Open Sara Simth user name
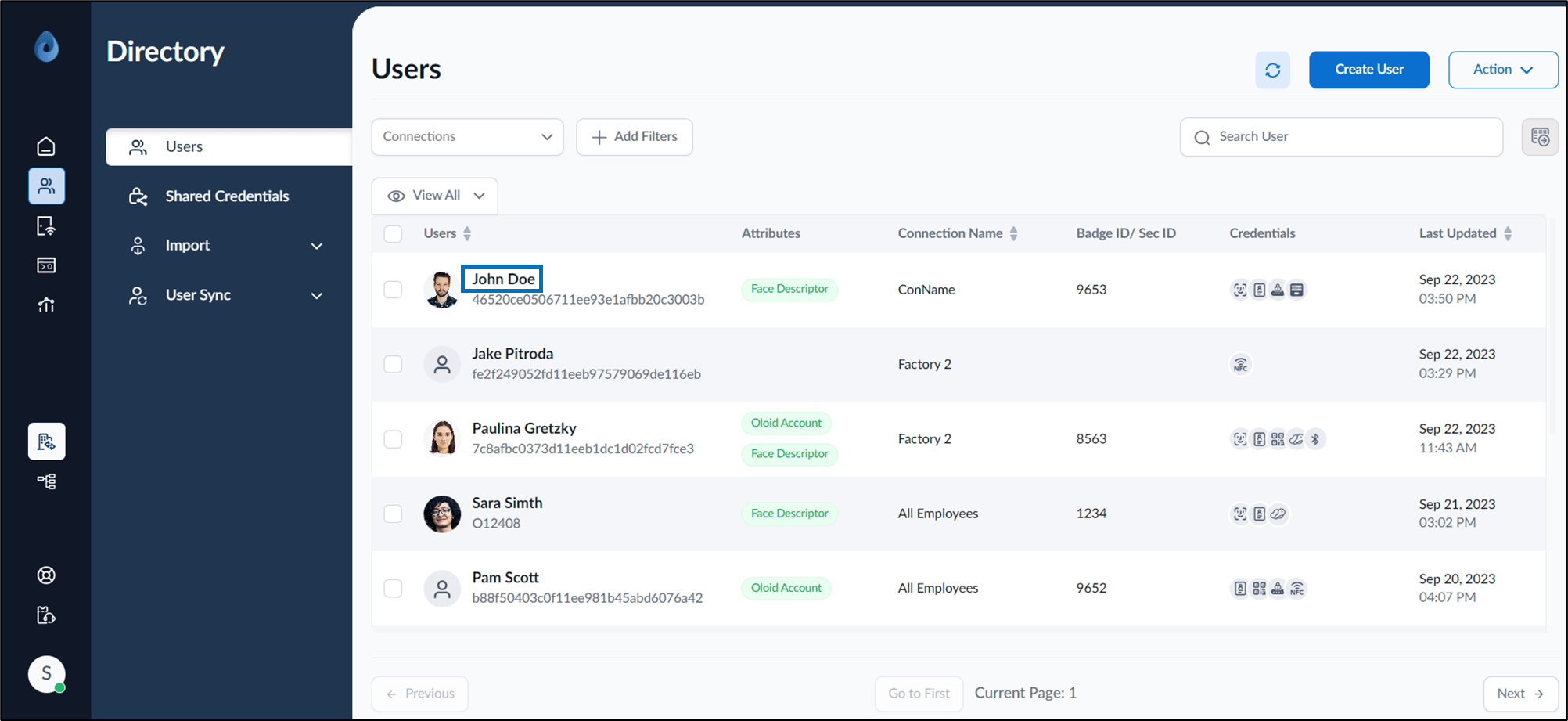1568x721 pixels. click(507, 503)
